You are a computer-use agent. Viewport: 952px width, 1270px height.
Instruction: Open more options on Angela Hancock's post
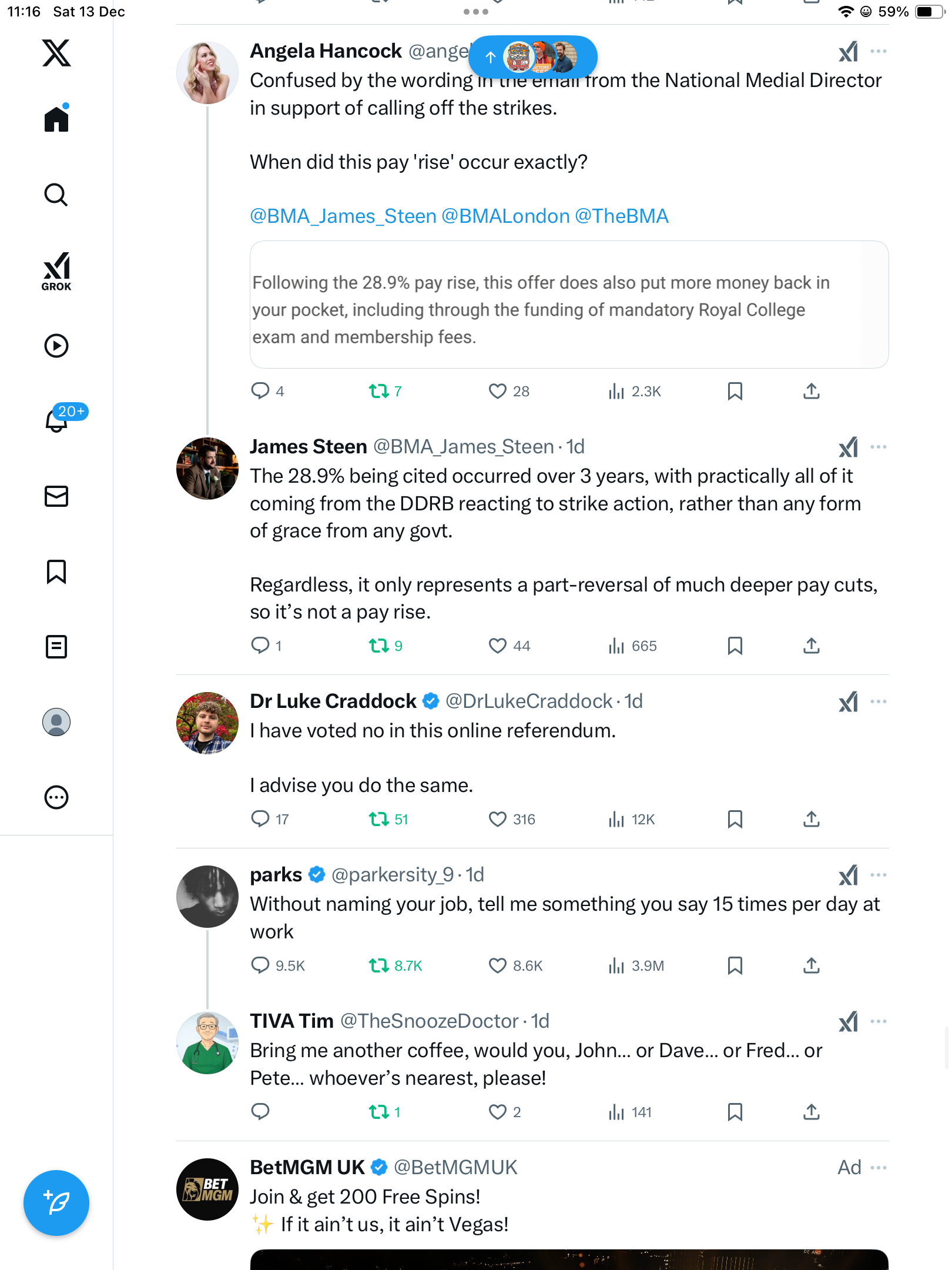click(879, 52)
